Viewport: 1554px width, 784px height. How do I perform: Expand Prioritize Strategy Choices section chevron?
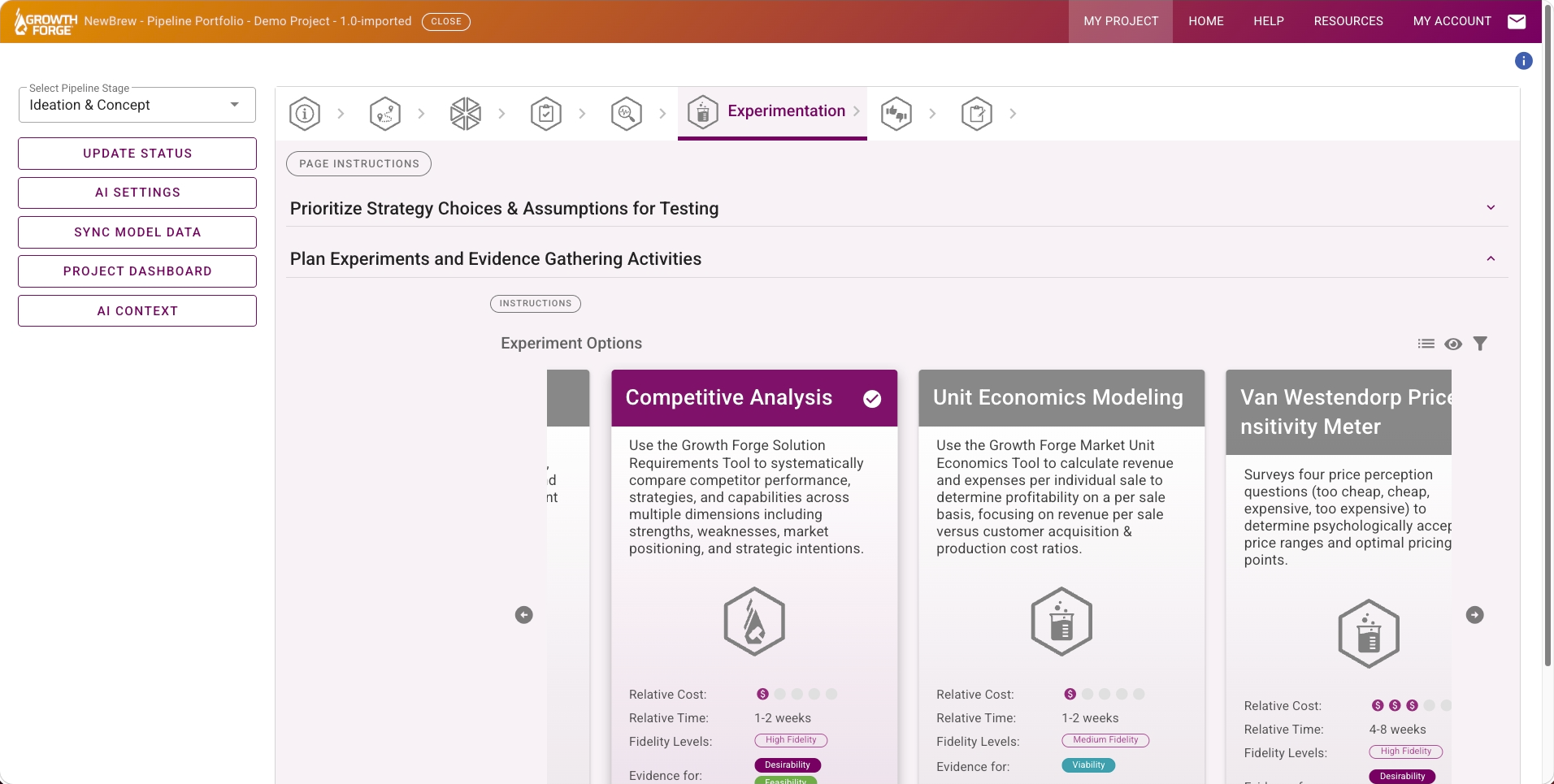coord(1491,208)
